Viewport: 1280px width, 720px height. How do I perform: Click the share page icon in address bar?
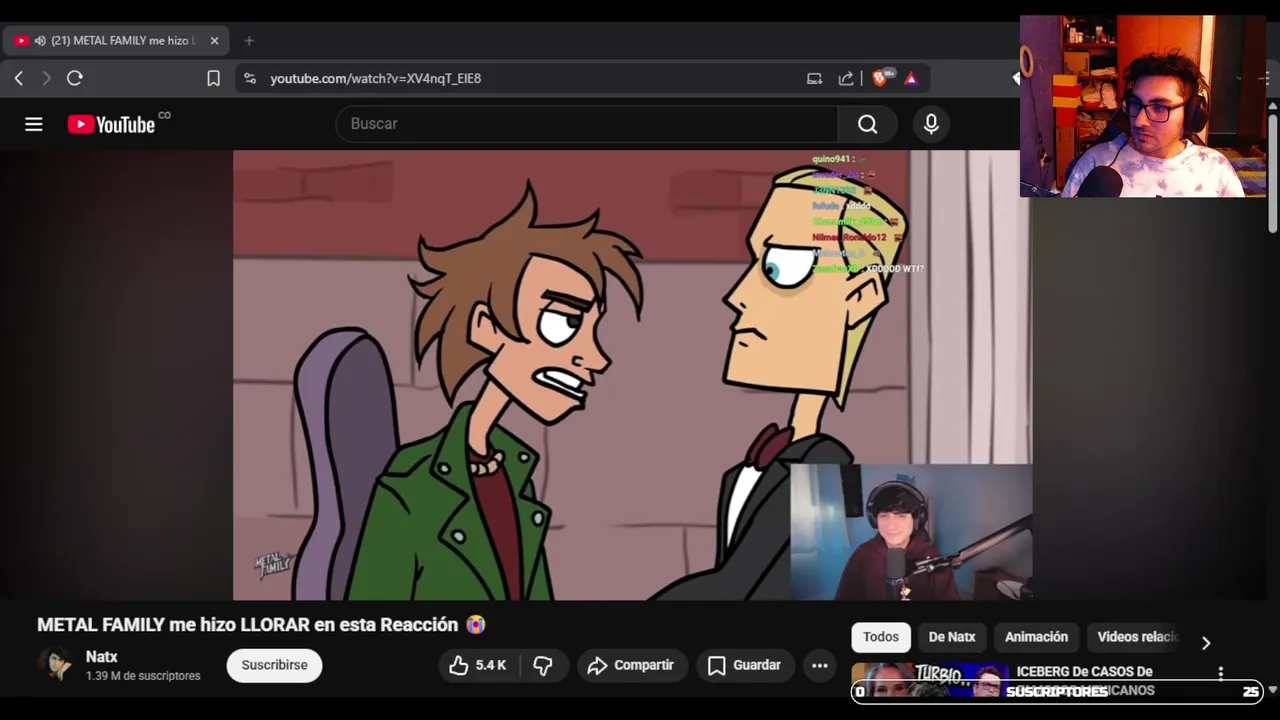click(x=846, y=78)
